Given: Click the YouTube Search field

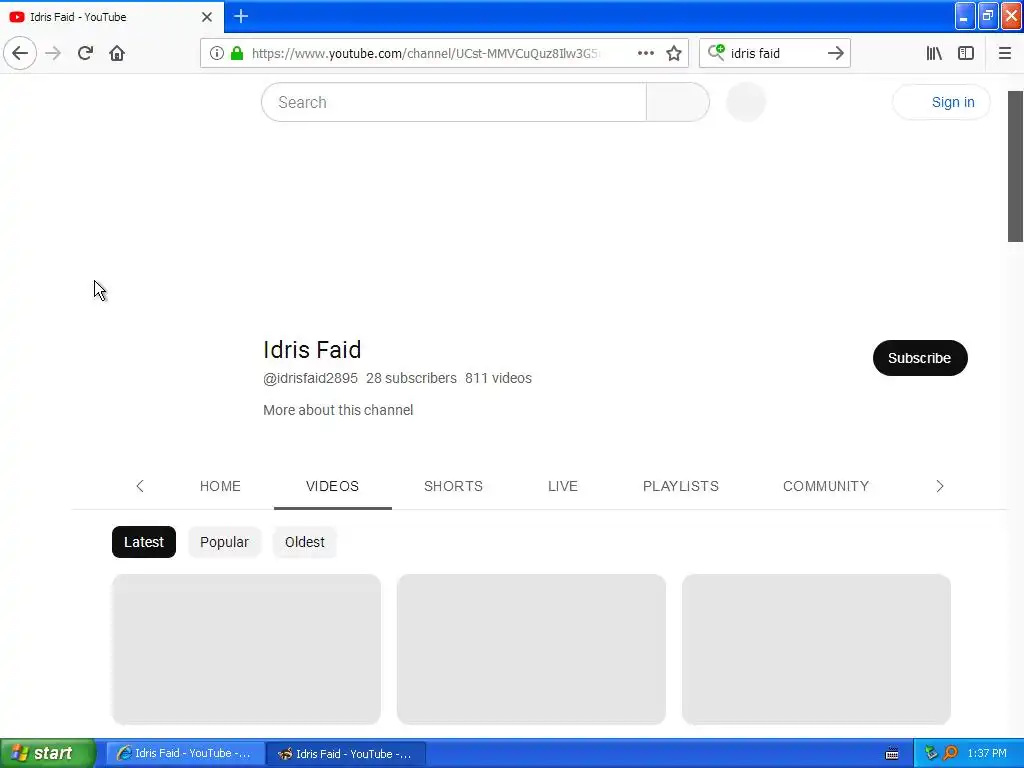Looking at the screenshot, I should point(454,102).
